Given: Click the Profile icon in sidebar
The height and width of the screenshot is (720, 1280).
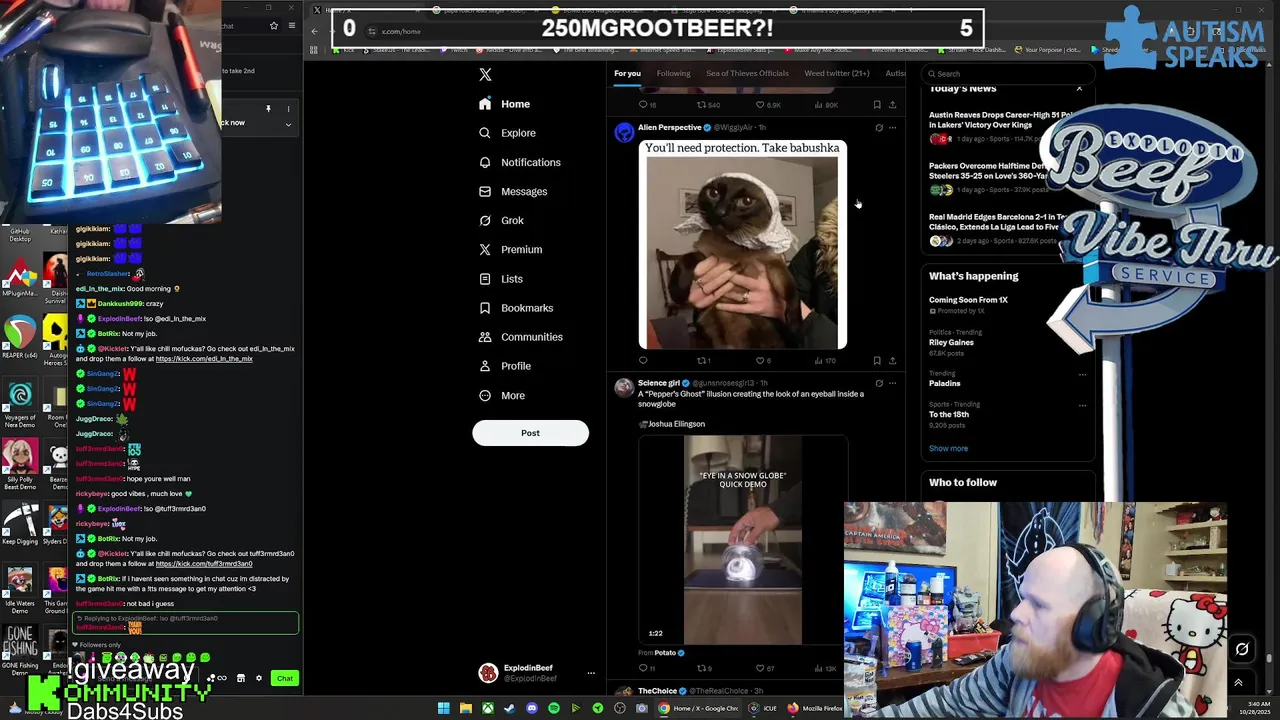Looking at the screenshot, I should (x=485, y=366).
